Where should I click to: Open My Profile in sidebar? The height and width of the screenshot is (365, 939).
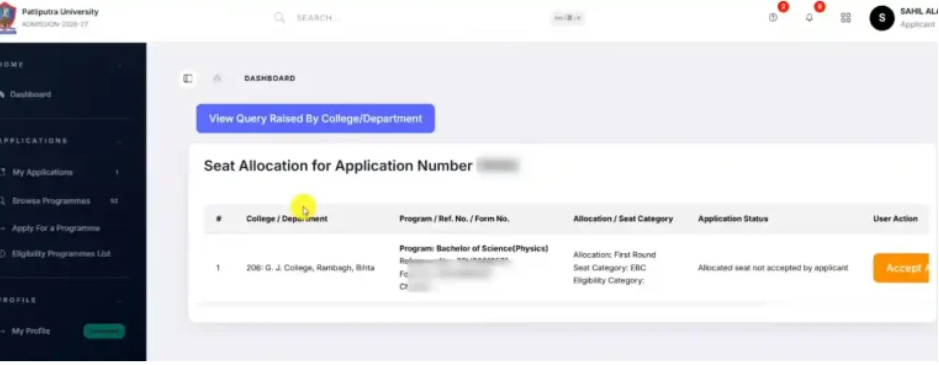31,331
